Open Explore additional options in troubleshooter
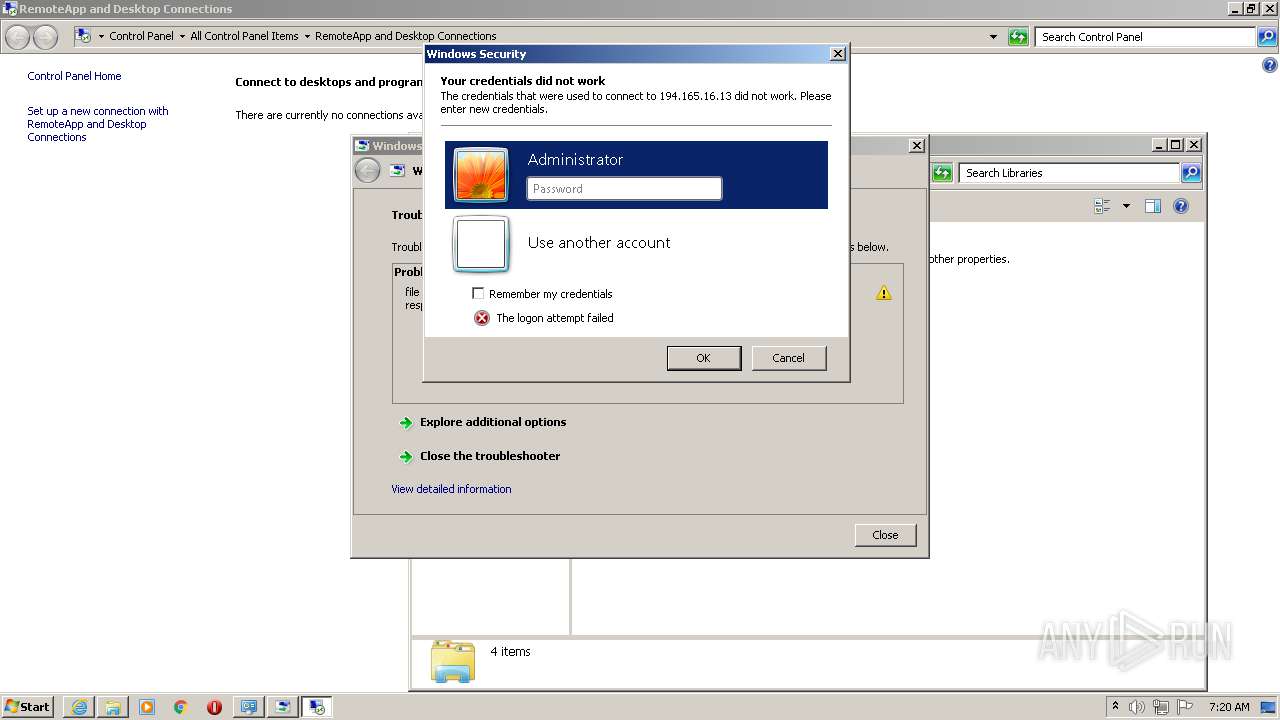 click(x=493, y=422)
